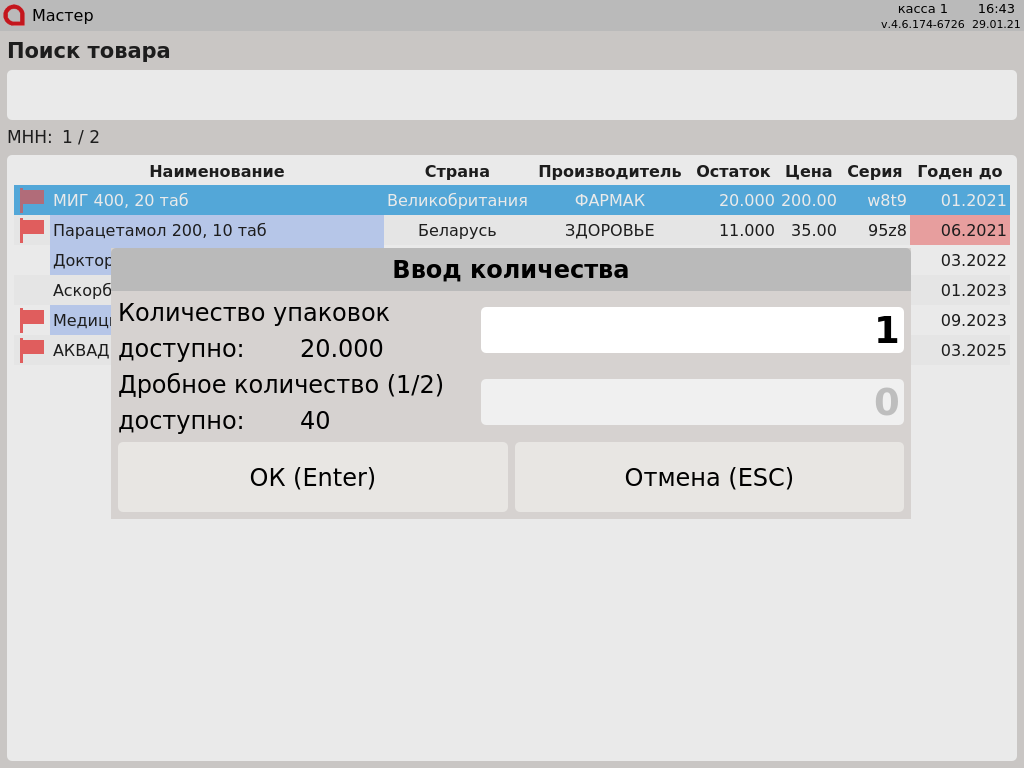
Task: Sort by Остаток column header
Action: point(733,171)
